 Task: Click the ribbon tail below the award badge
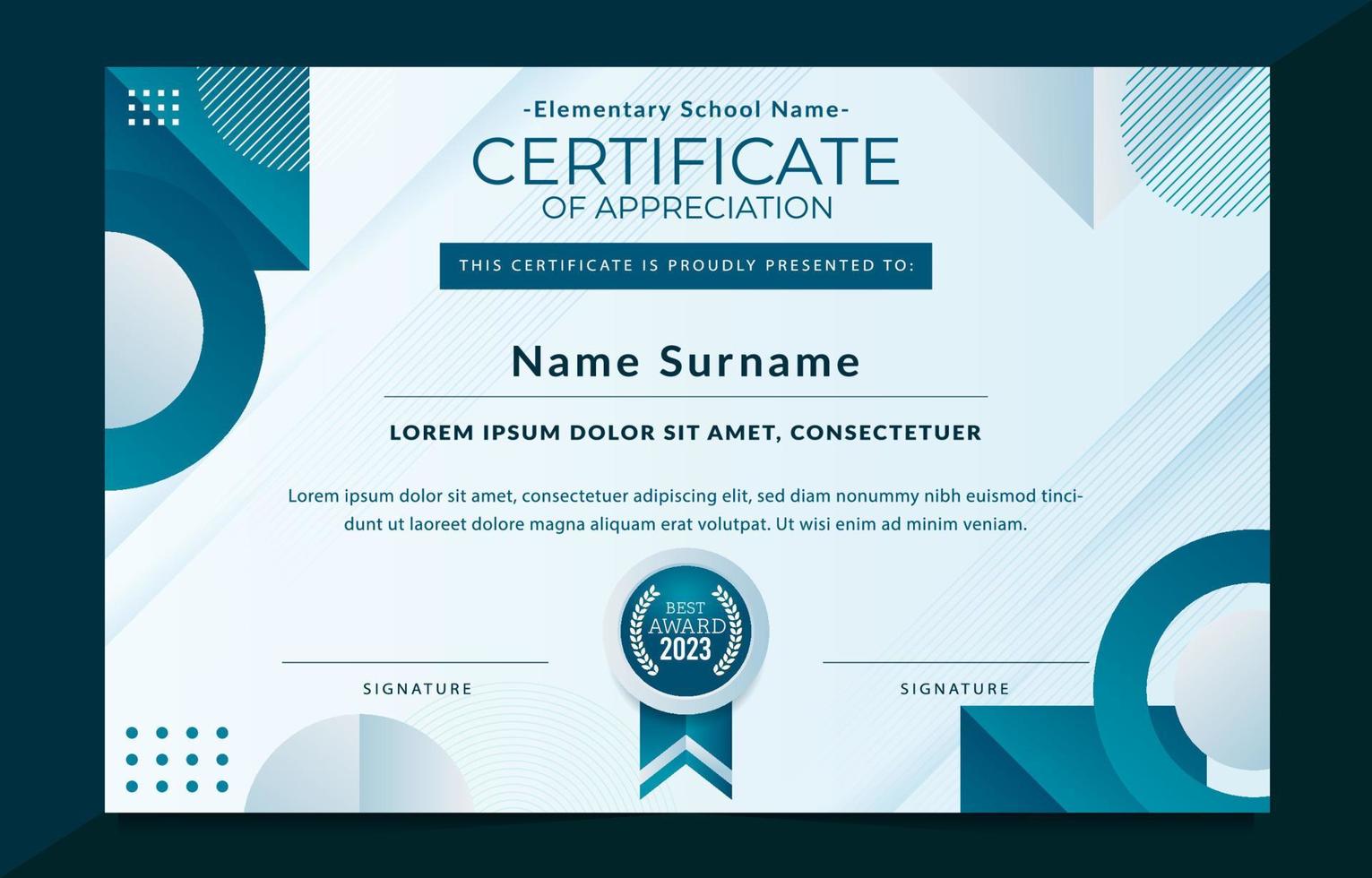click(686, 750)
